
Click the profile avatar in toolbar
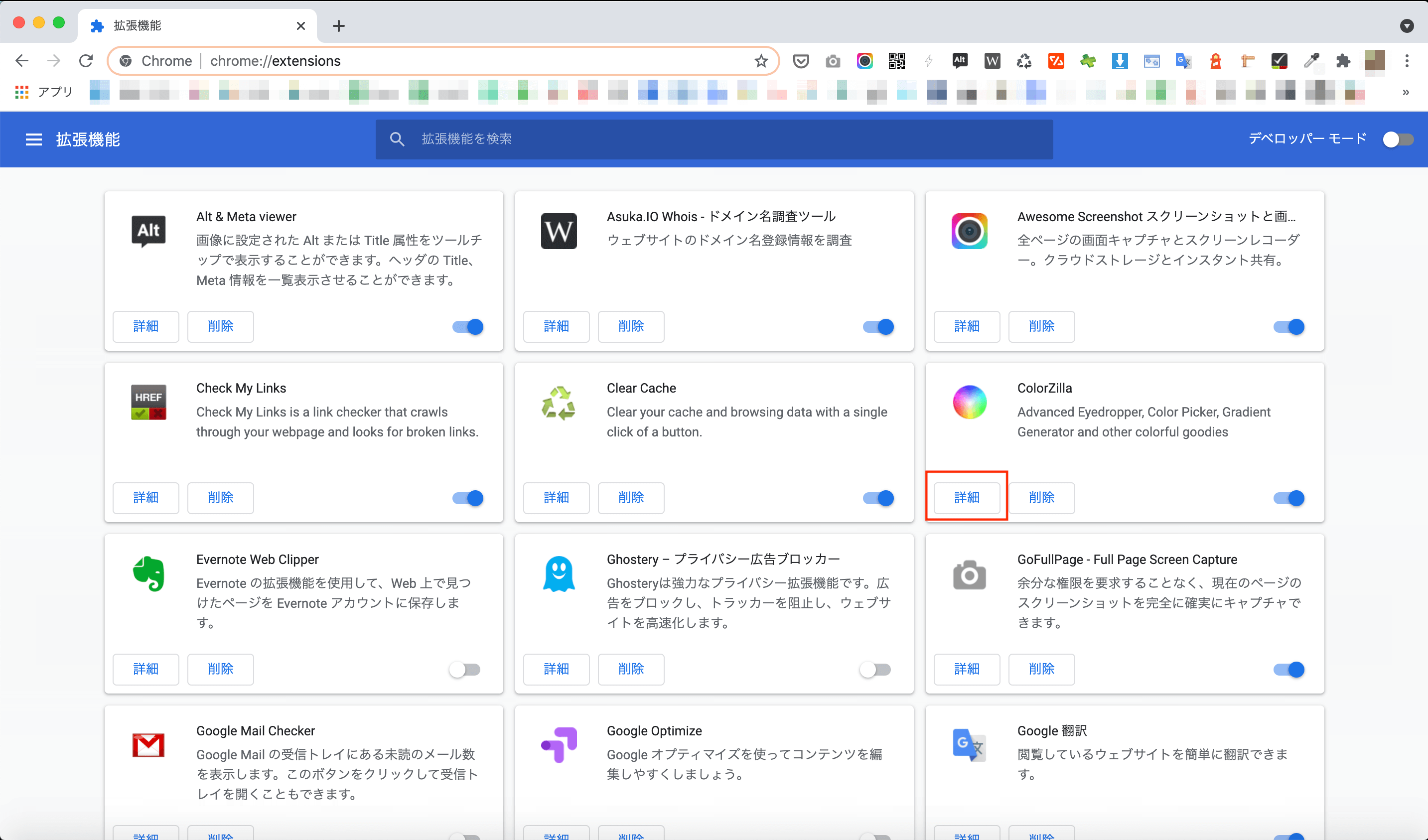point(1375,61)
